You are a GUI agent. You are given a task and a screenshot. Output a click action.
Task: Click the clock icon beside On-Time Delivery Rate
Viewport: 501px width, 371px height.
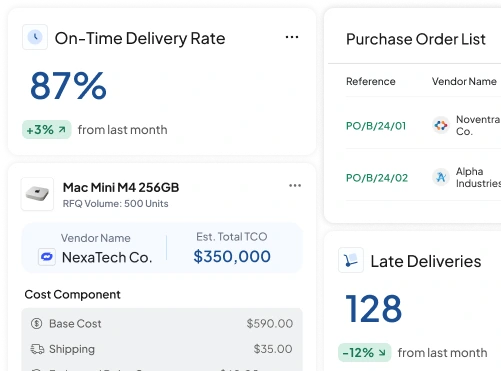pos(35,37)
